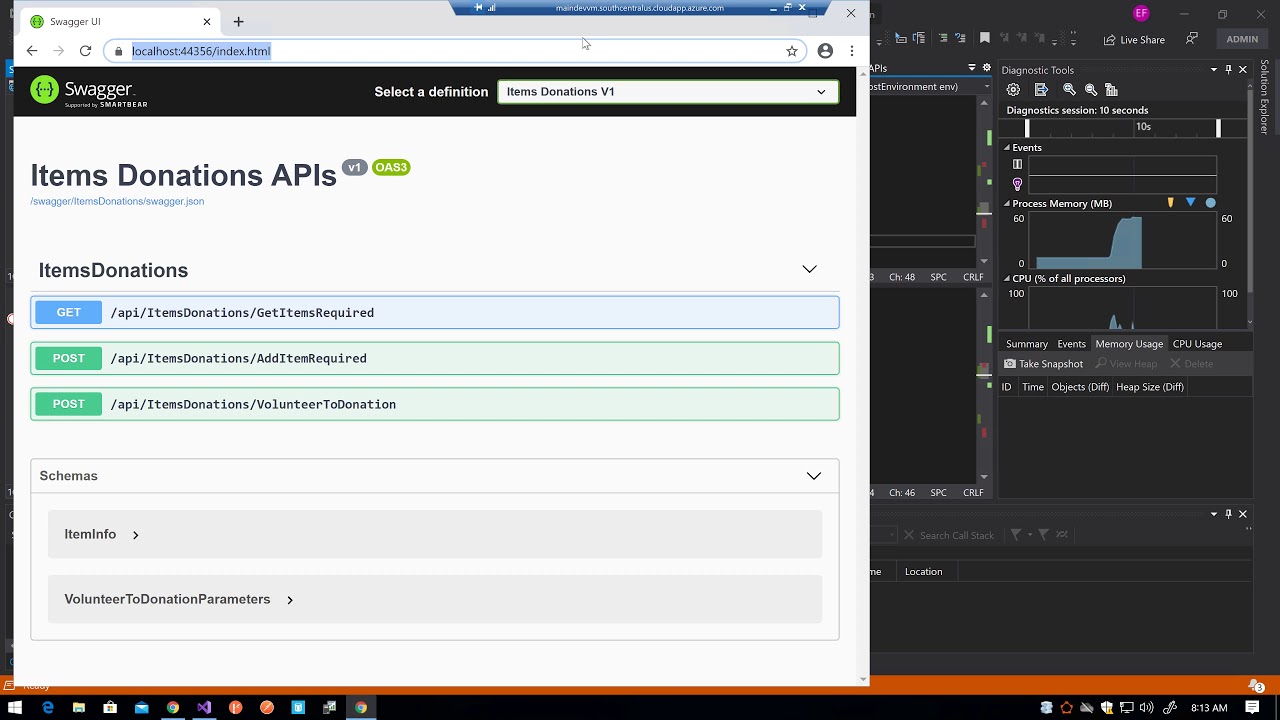
Task: Toggle the GC yellow marker legend
Action: pyautogui.click(x=1170, y=203)
